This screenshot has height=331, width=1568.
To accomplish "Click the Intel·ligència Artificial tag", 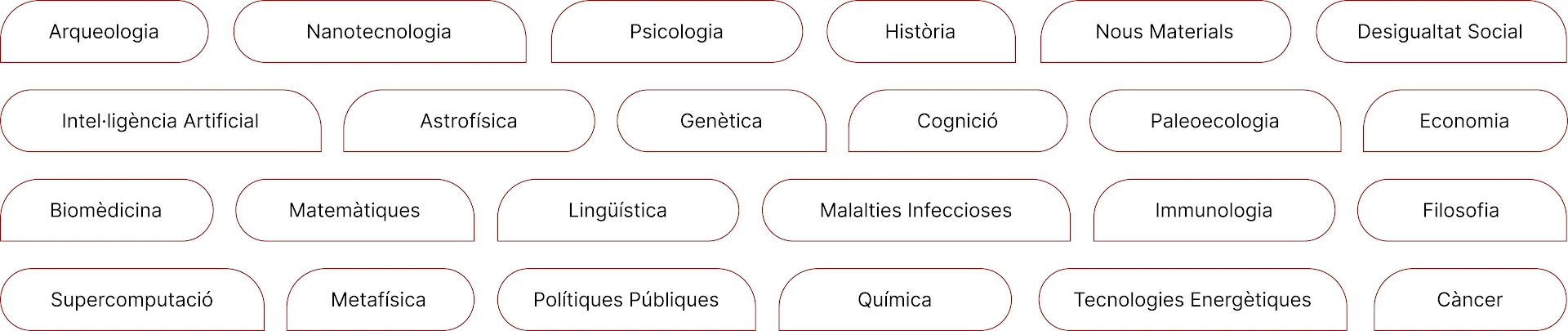I will pos(161,121).
